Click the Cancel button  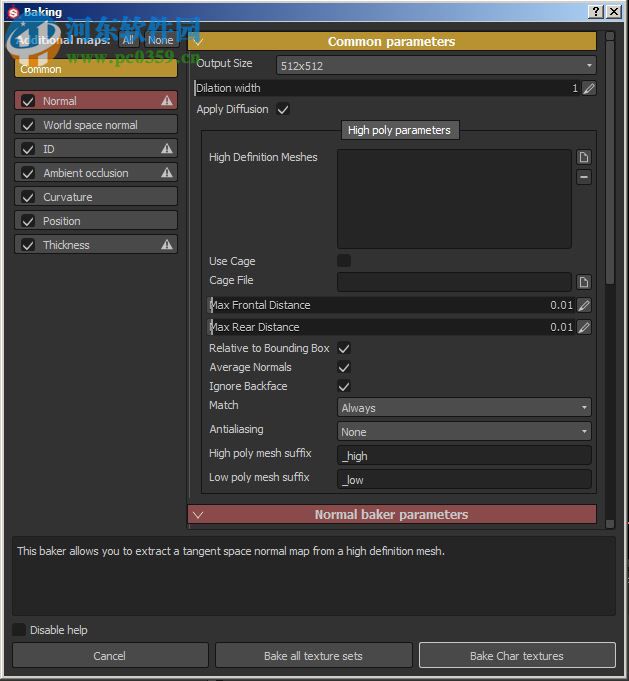[x=110, y=655]
